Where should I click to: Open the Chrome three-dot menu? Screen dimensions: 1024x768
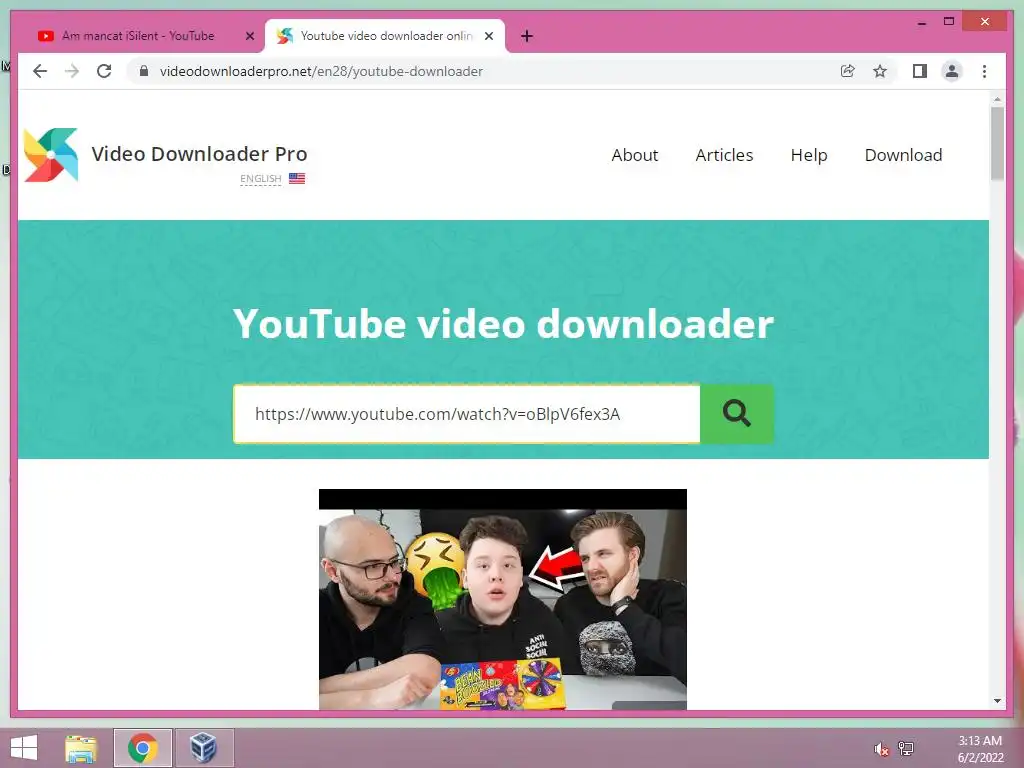(x=984, y=71)
